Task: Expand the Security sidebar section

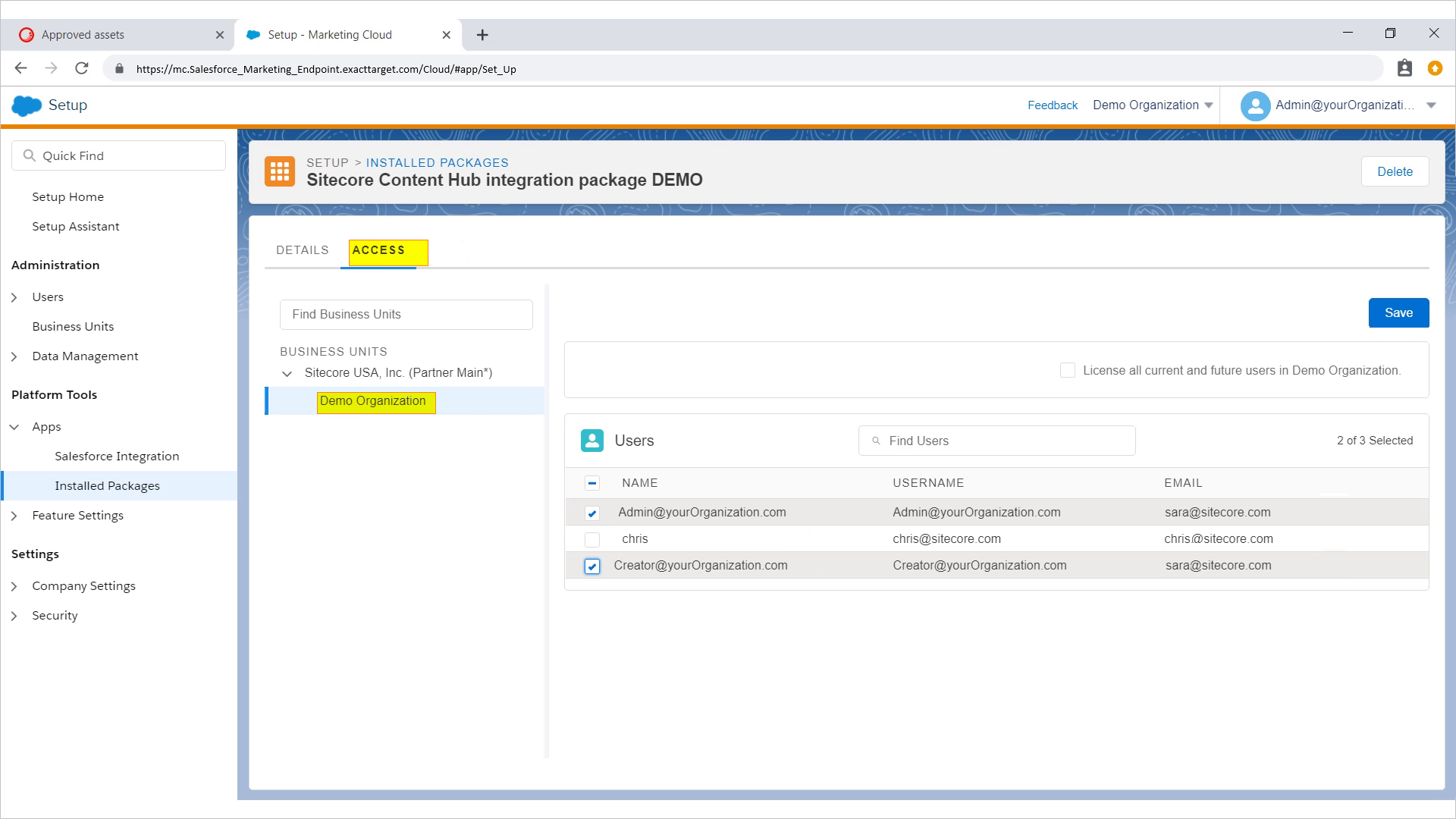Action: [14, 616]
